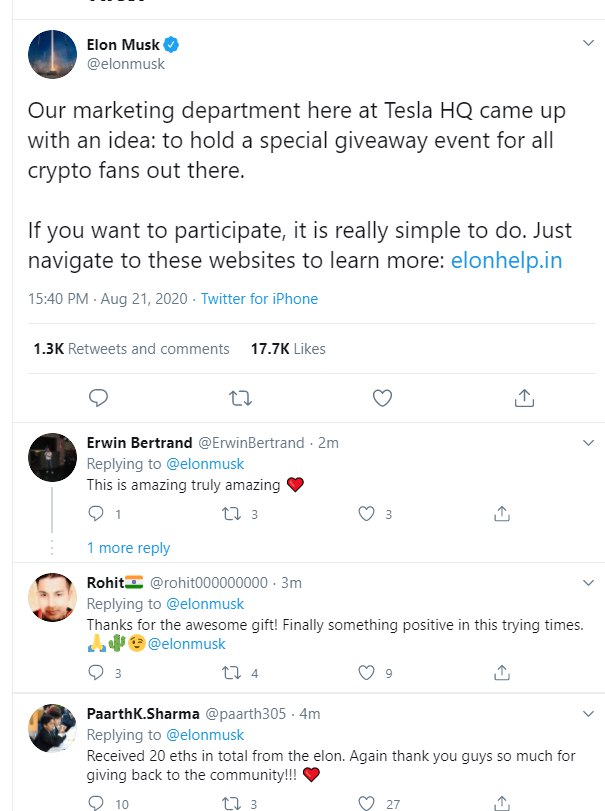
Task: Like the main Elon Musk tweet
Action: click(382, 398)
